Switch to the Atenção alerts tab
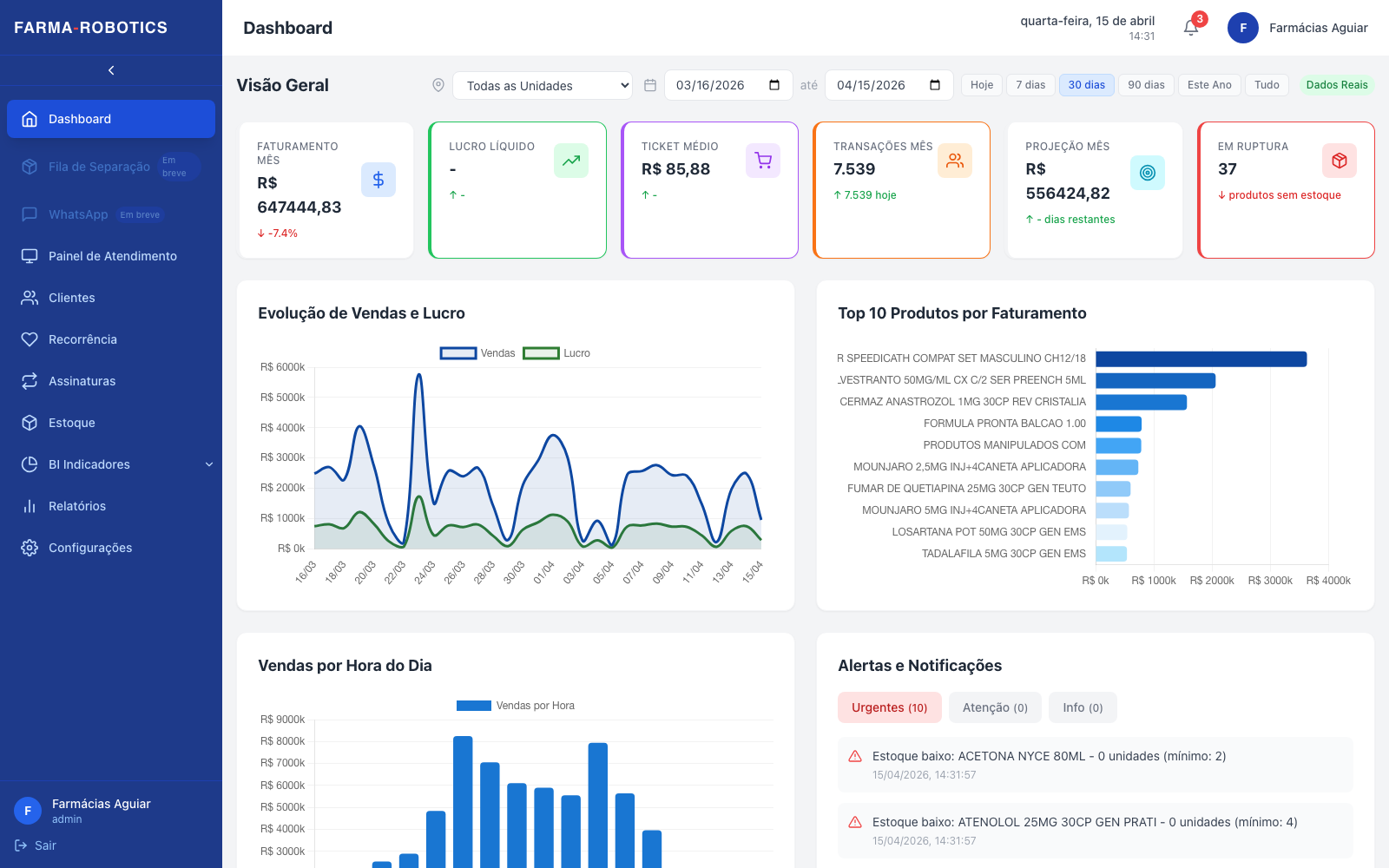This screenshot has width=1389, height=868. (995, 707)
